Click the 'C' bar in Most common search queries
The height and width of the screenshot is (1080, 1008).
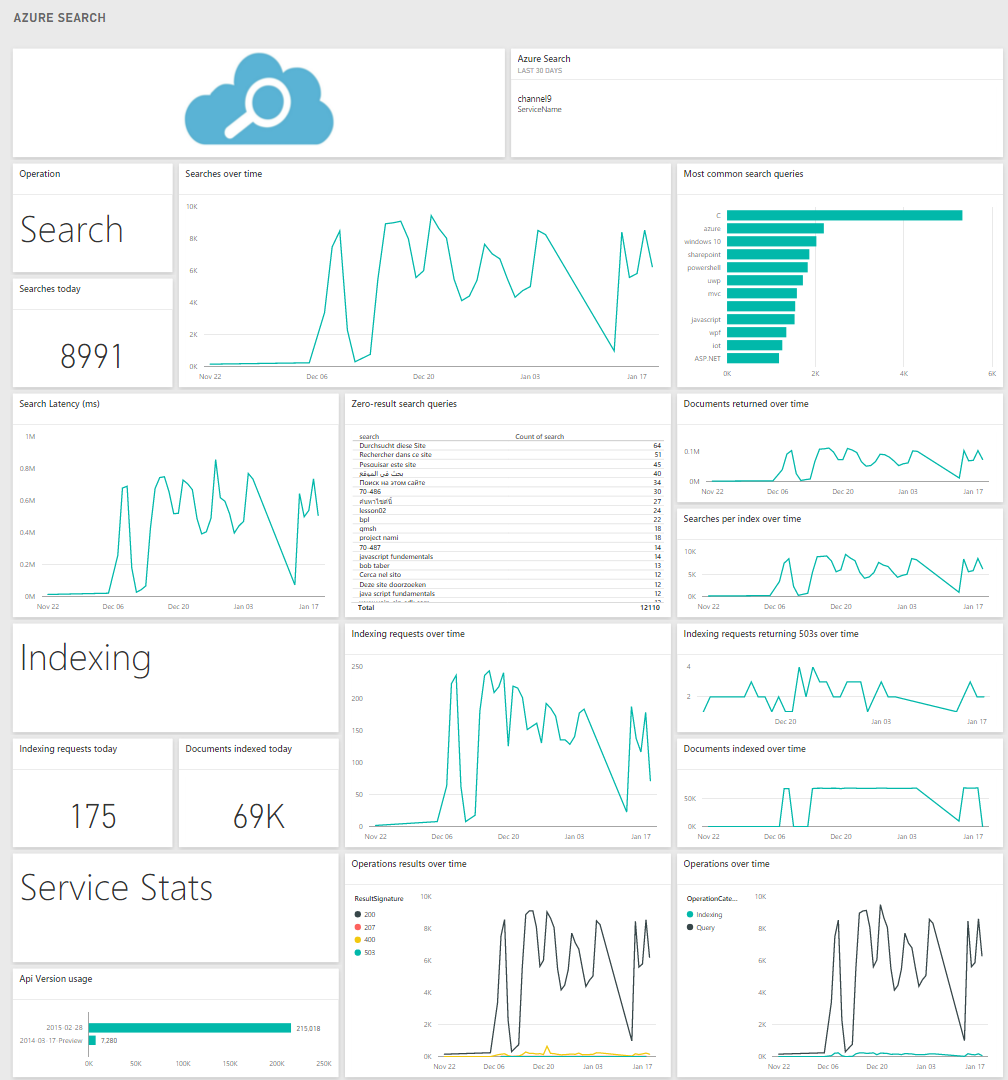click(844, 216)
